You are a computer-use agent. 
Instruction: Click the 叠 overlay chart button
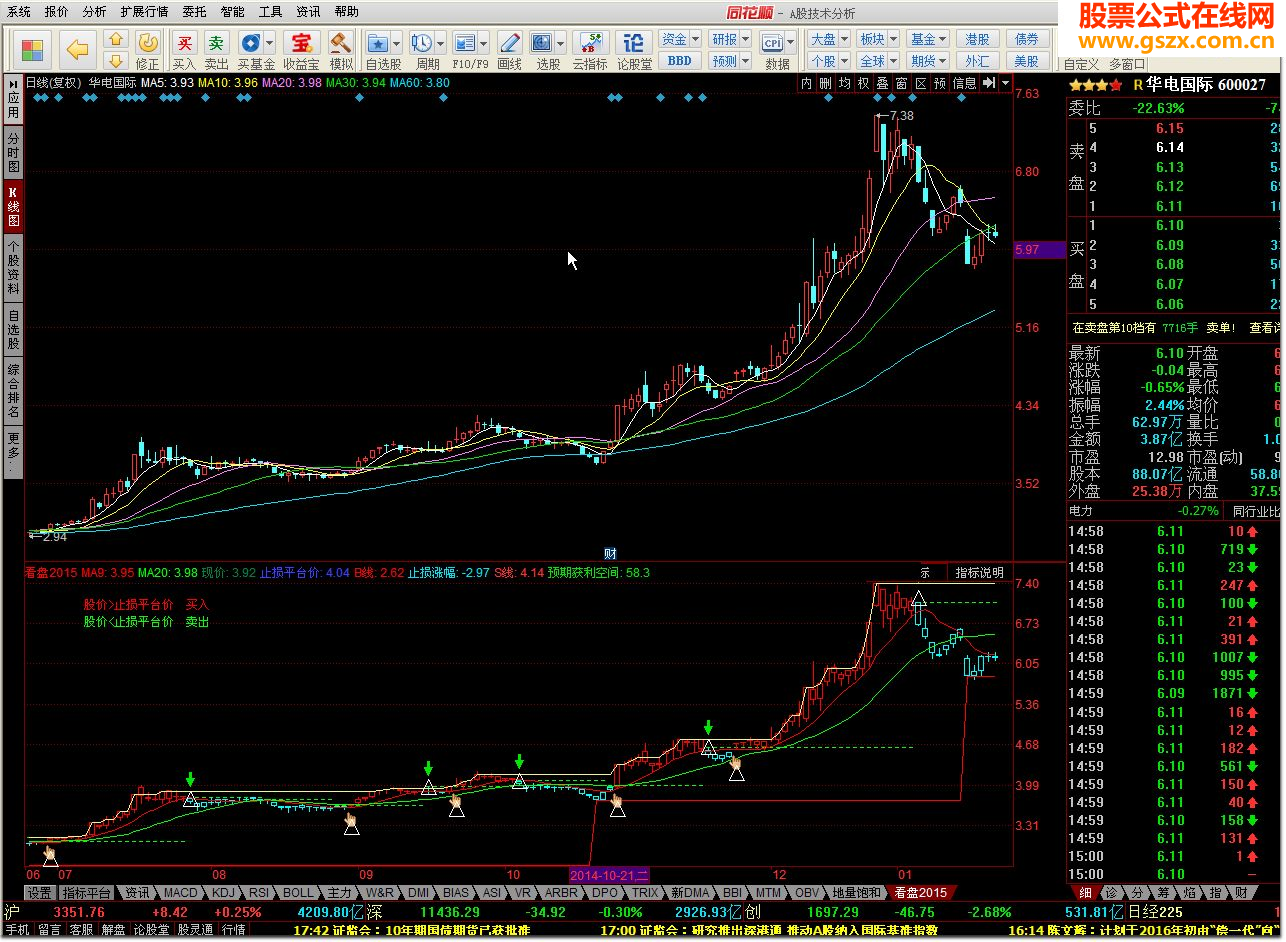point(882,84)
